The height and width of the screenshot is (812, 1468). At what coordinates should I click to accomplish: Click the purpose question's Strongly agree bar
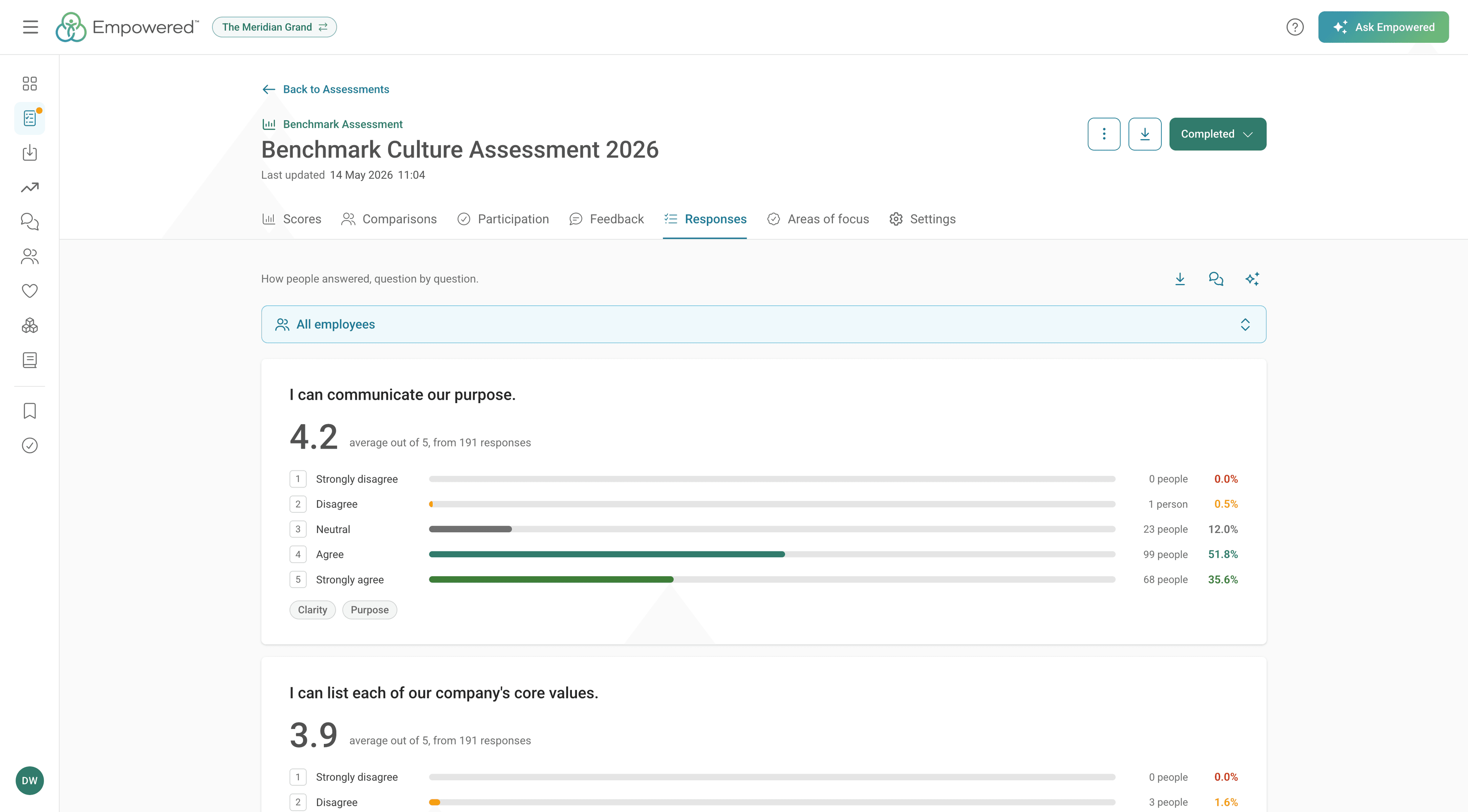tap(772, 579)
